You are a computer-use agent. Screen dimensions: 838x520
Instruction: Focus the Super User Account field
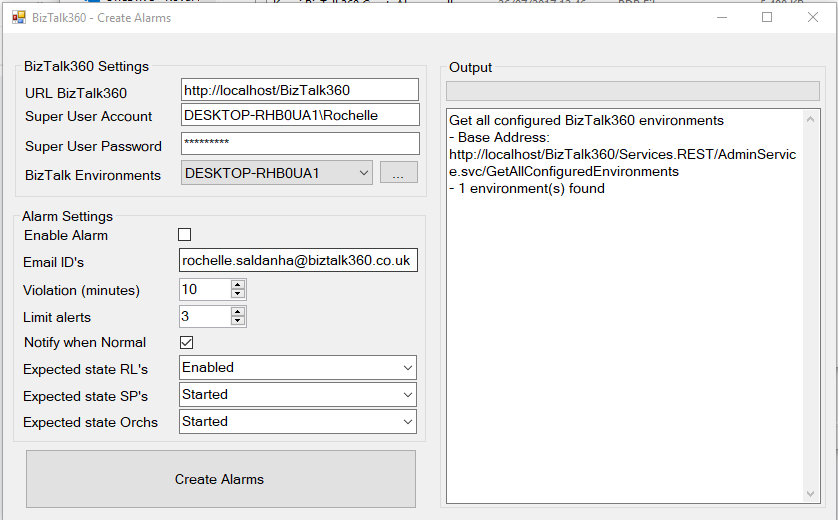click(300, 115)
